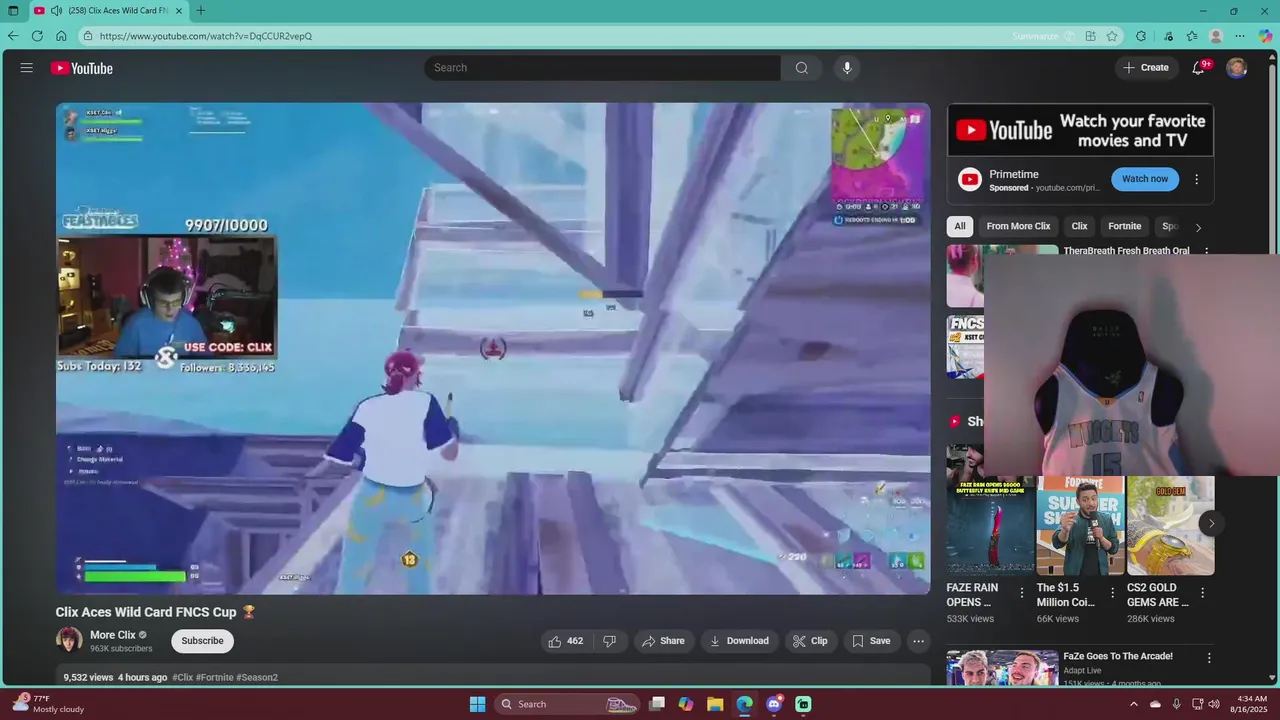Click Summarize in the address bar
The height and width of the screenshot is (720, 1280).
(1035, 36)
